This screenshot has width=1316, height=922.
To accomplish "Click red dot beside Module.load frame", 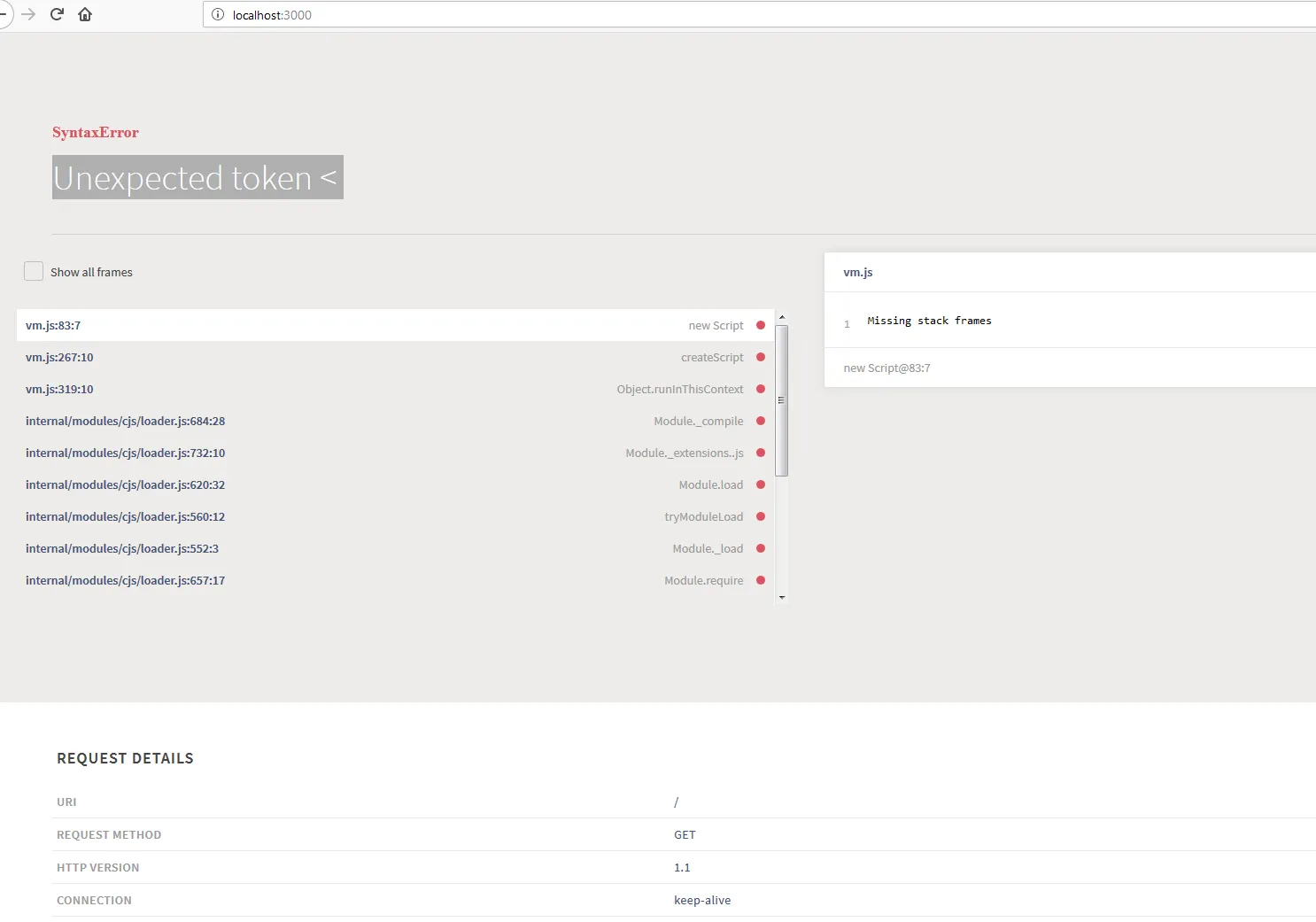I will pos(761,484).
